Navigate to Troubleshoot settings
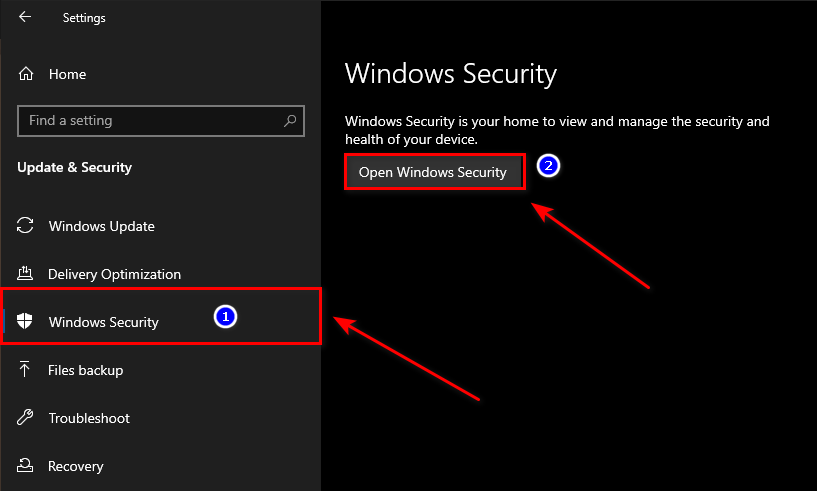The image size is (817, 491). pos(89,418)
